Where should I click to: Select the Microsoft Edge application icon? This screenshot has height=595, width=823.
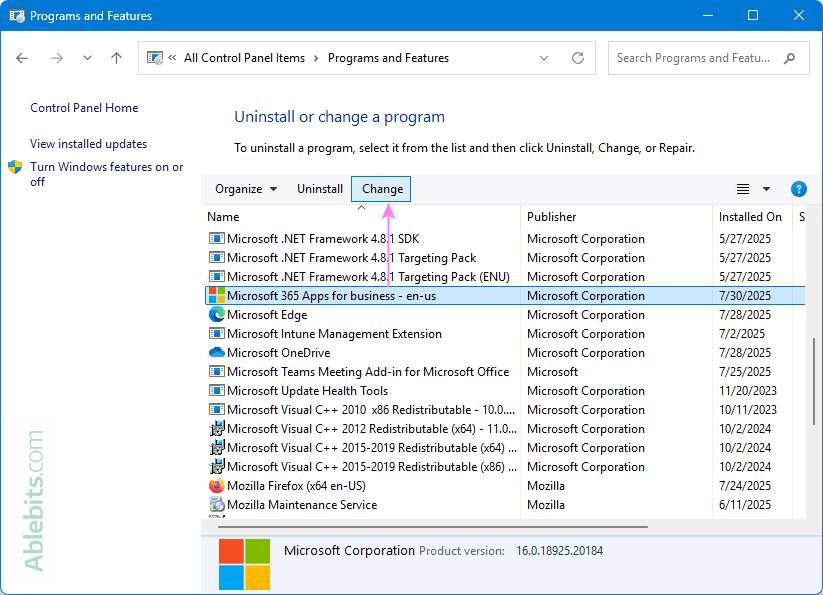[x=214, y=314]
